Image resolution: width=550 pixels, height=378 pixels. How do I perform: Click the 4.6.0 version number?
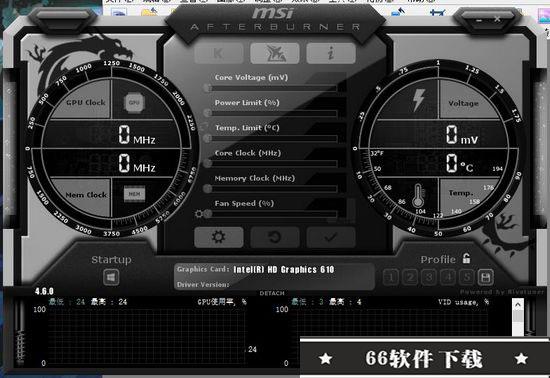pyautogui.click(x=44, y=291)
